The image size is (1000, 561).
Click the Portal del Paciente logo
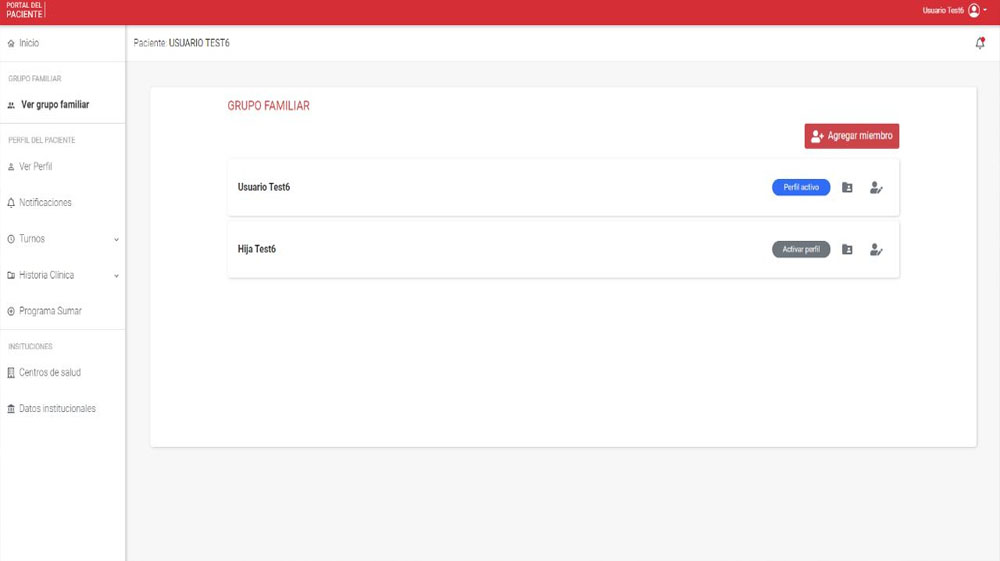coord(24,10)
